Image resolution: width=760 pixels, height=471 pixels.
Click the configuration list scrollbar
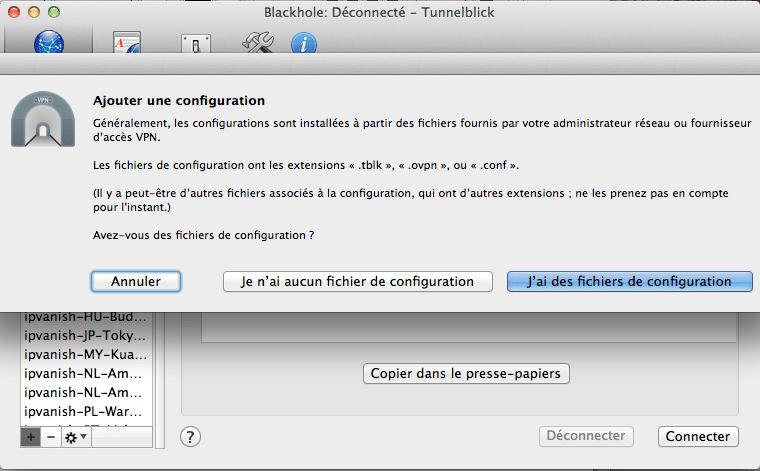click(159, 380)
